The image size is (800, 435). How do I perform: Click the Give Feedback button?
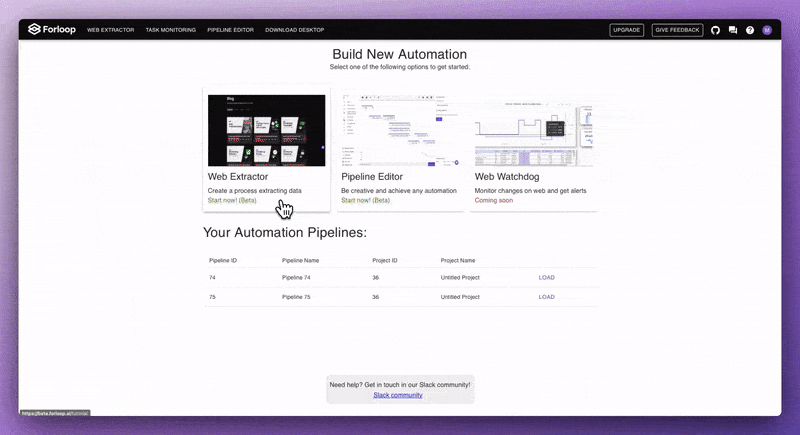click(677, 30)
